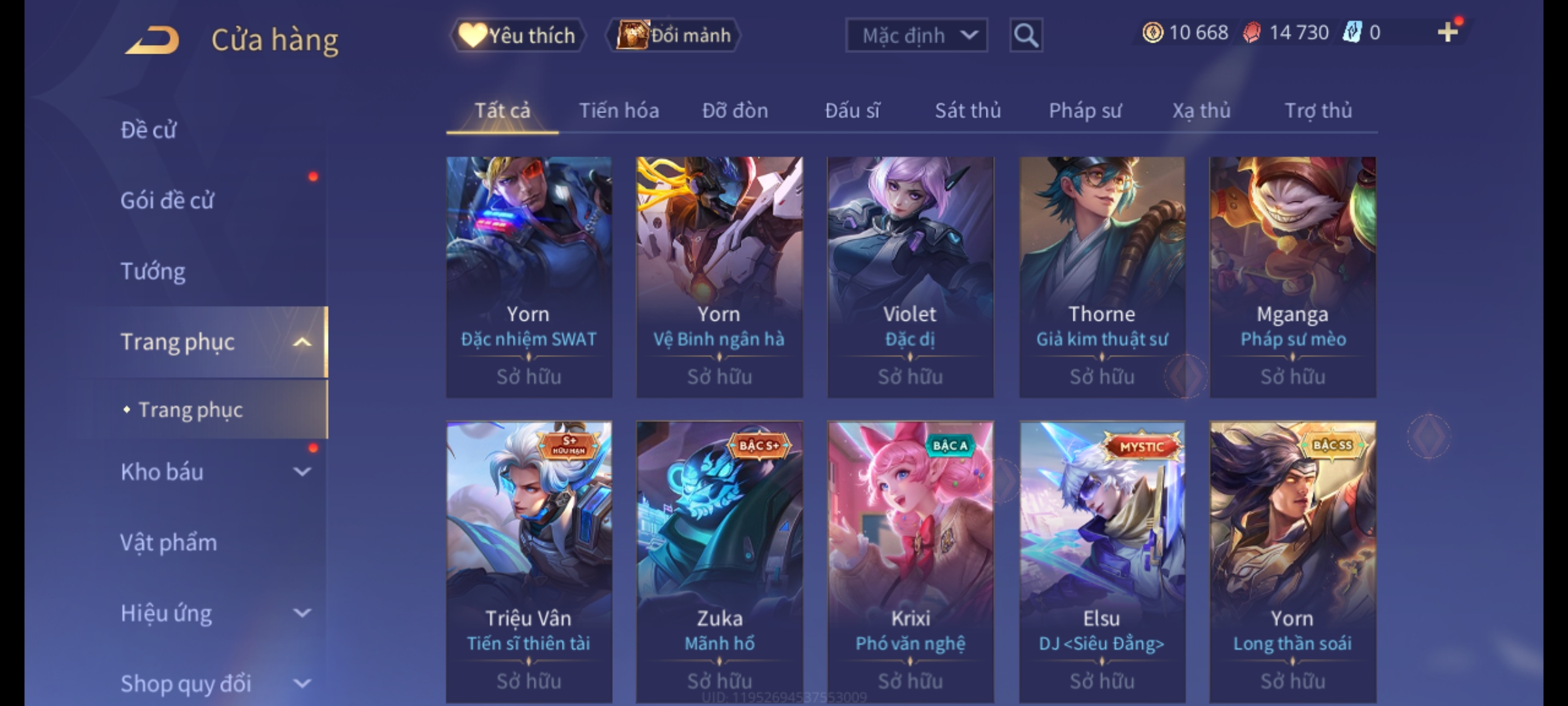1568x706 pixels.
Task: Expand the Shop quy đổi section
Action: (302, 684)
